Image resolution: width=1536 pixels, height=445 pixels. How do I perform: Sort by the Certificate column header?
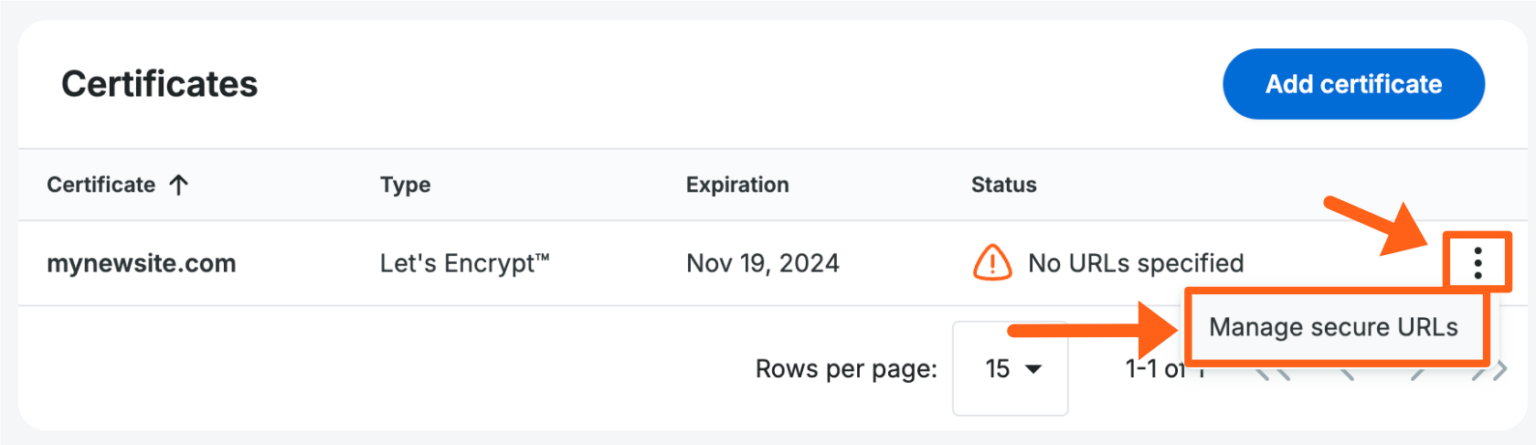tap(101, 185)
